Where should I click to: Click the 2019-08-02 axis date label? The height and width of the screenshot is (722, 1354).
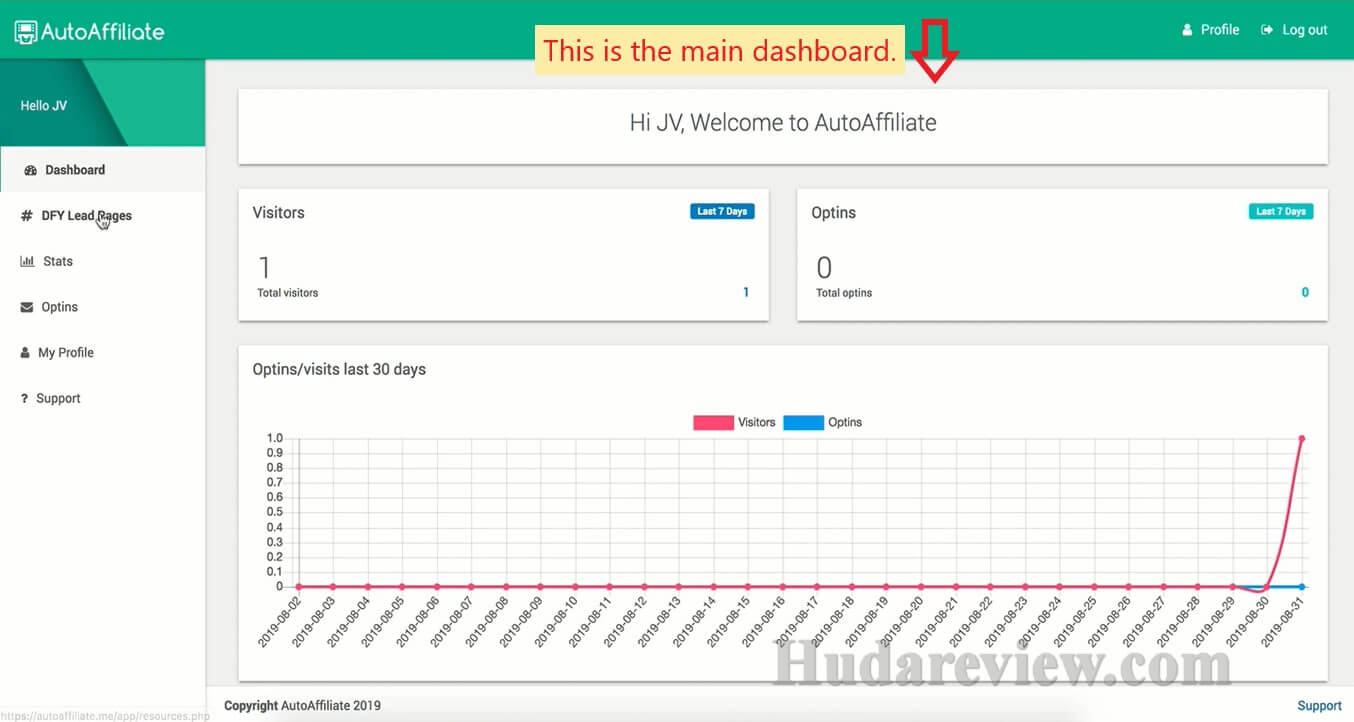click(281, 620)
